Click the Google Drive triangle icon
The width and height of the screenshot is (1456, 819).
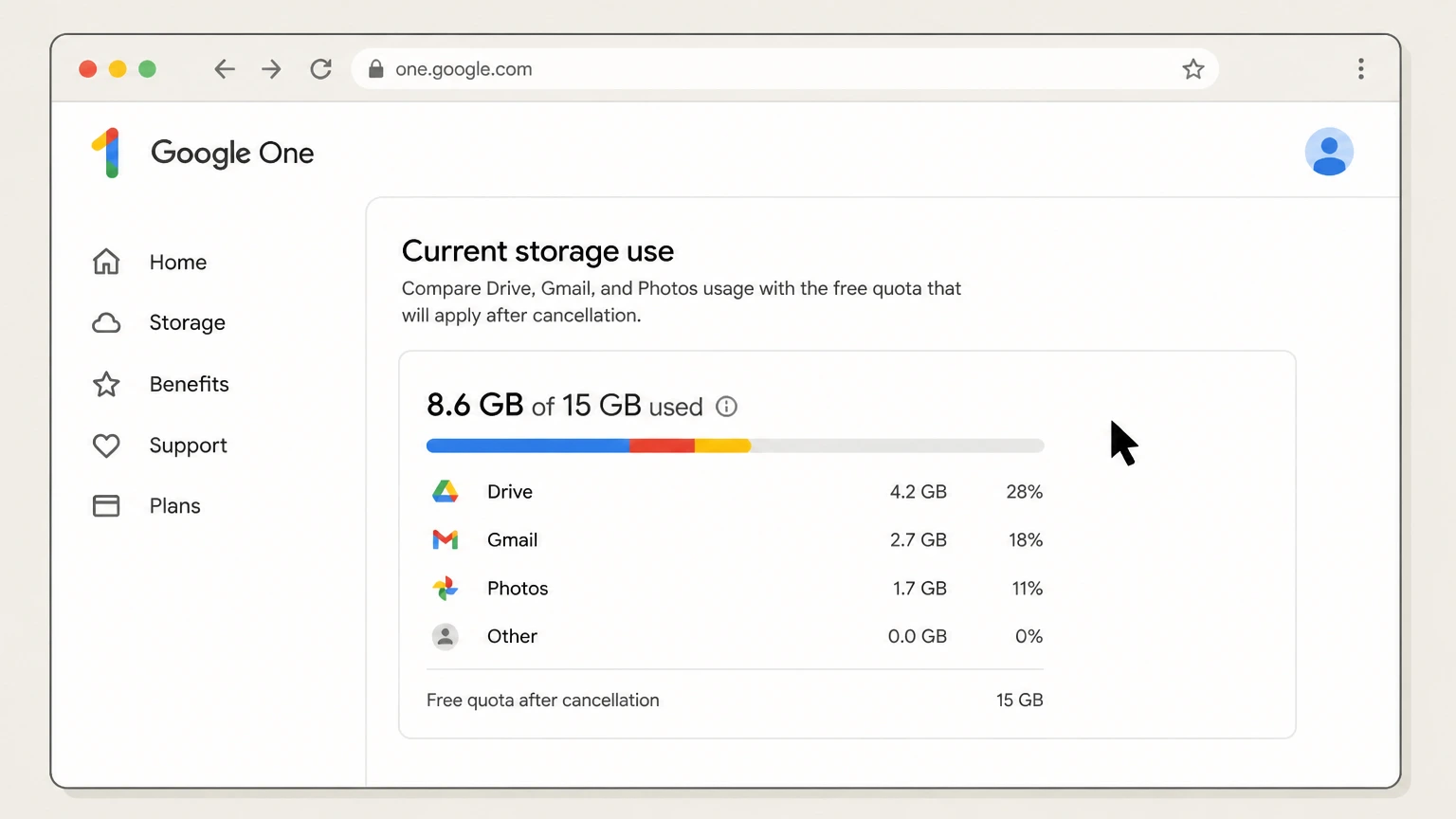tap(446, 491)
